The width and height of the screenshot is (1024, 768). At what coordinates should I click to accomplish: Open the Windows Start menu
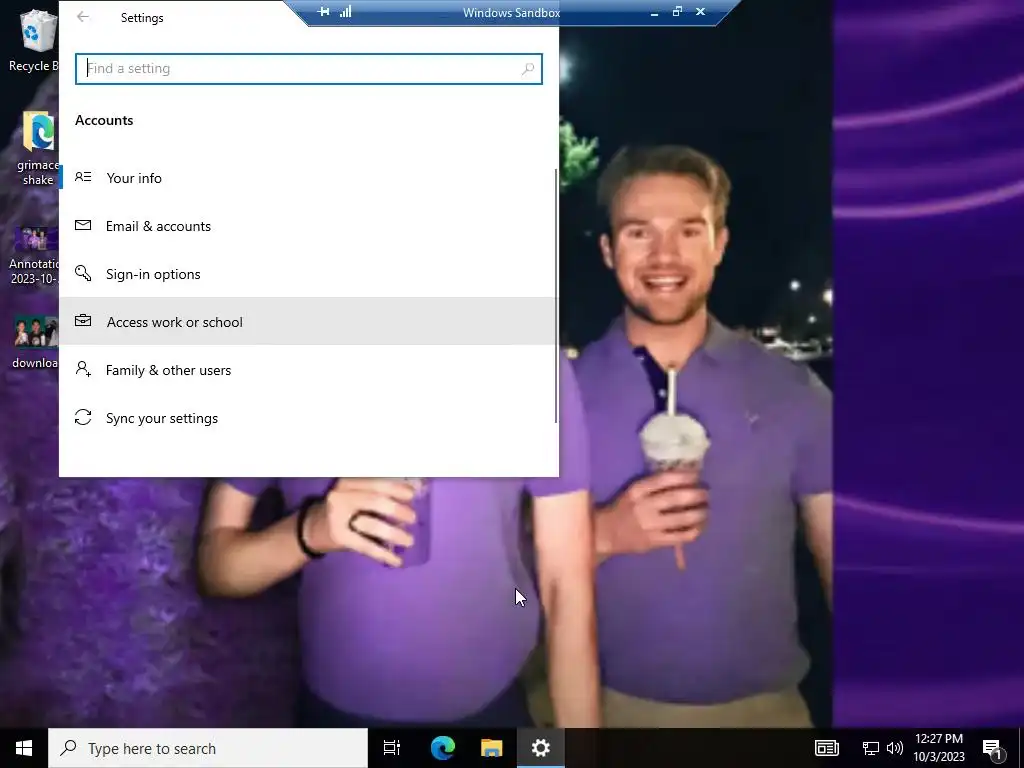pos(24,748)
